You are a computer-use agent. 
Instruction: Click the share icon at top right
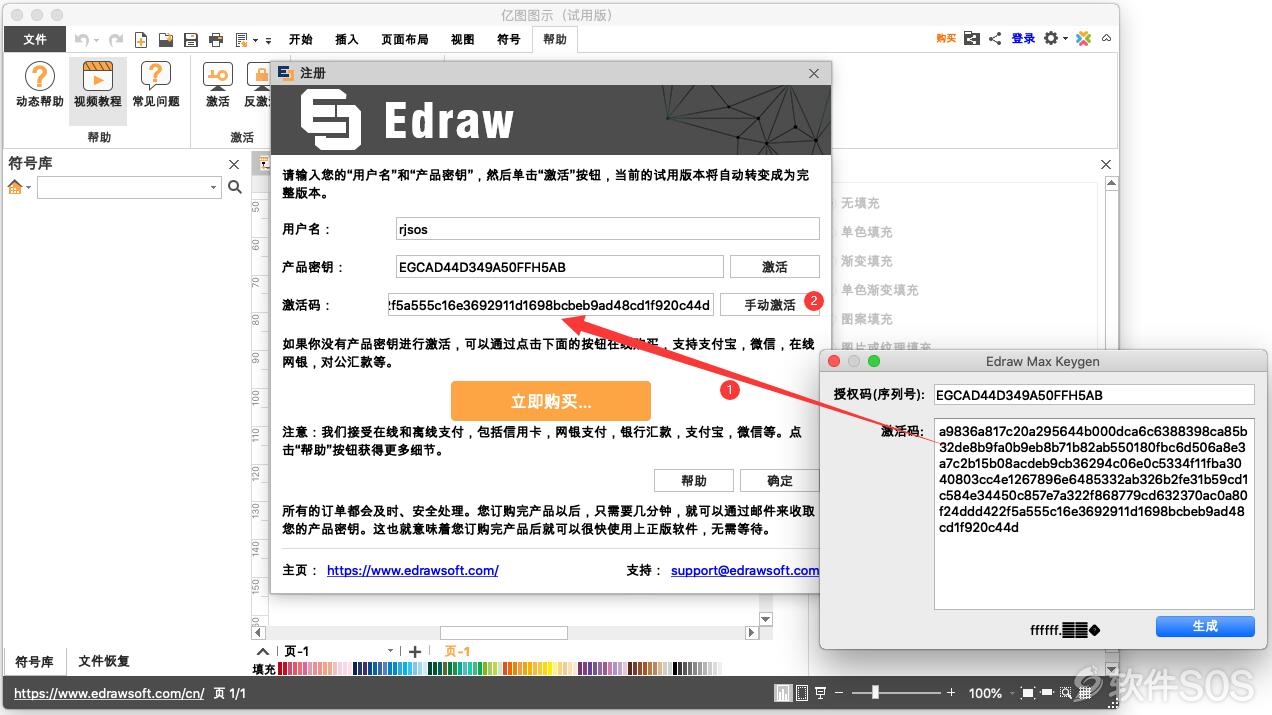click(x=995, y=38)
